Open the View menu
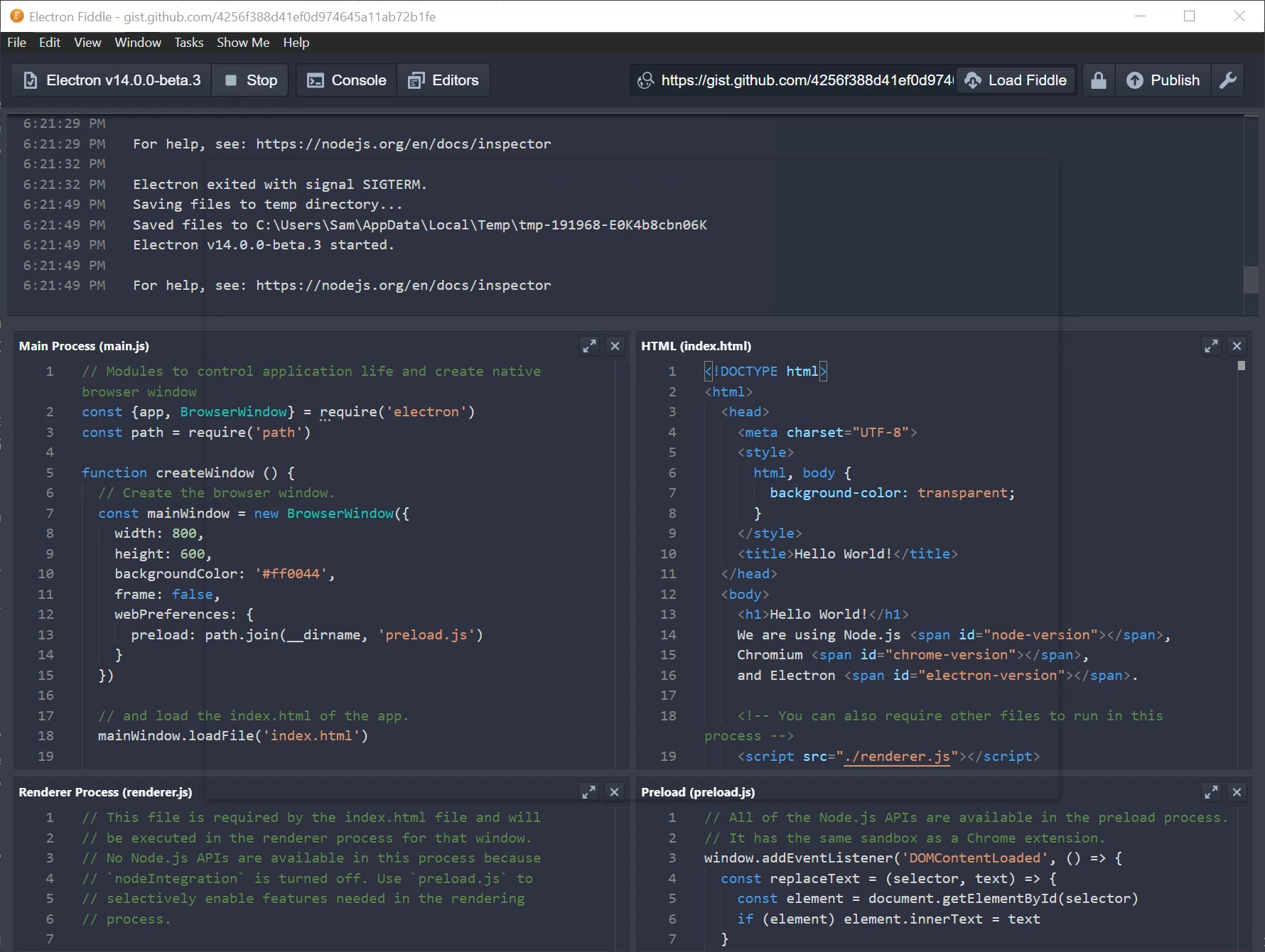The height and width of the screenshot is (952, 1265). [x=87, y=43]
